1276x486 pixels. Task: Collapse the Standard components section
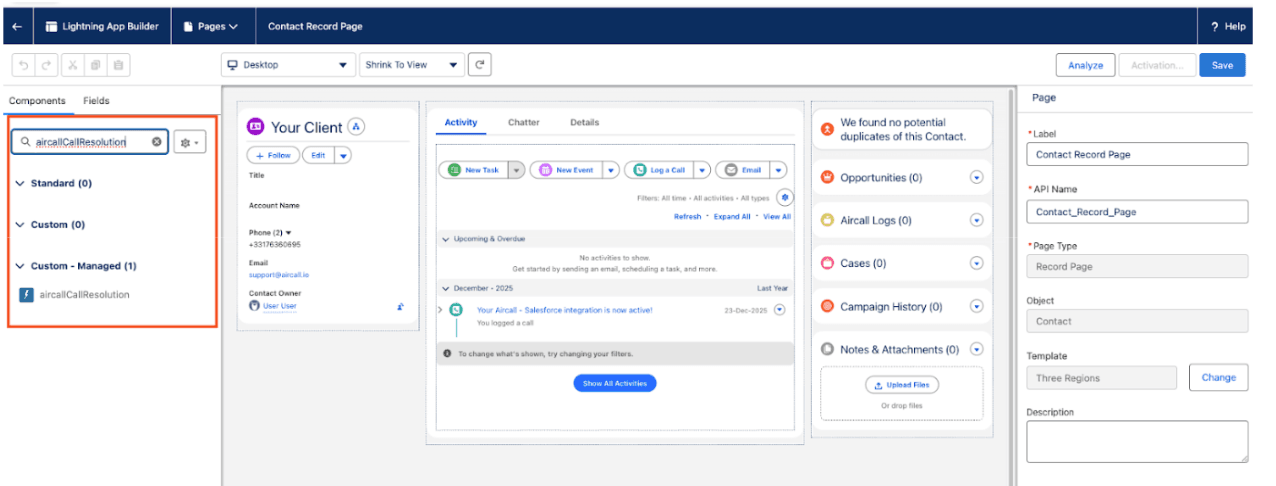click(20, 184)
